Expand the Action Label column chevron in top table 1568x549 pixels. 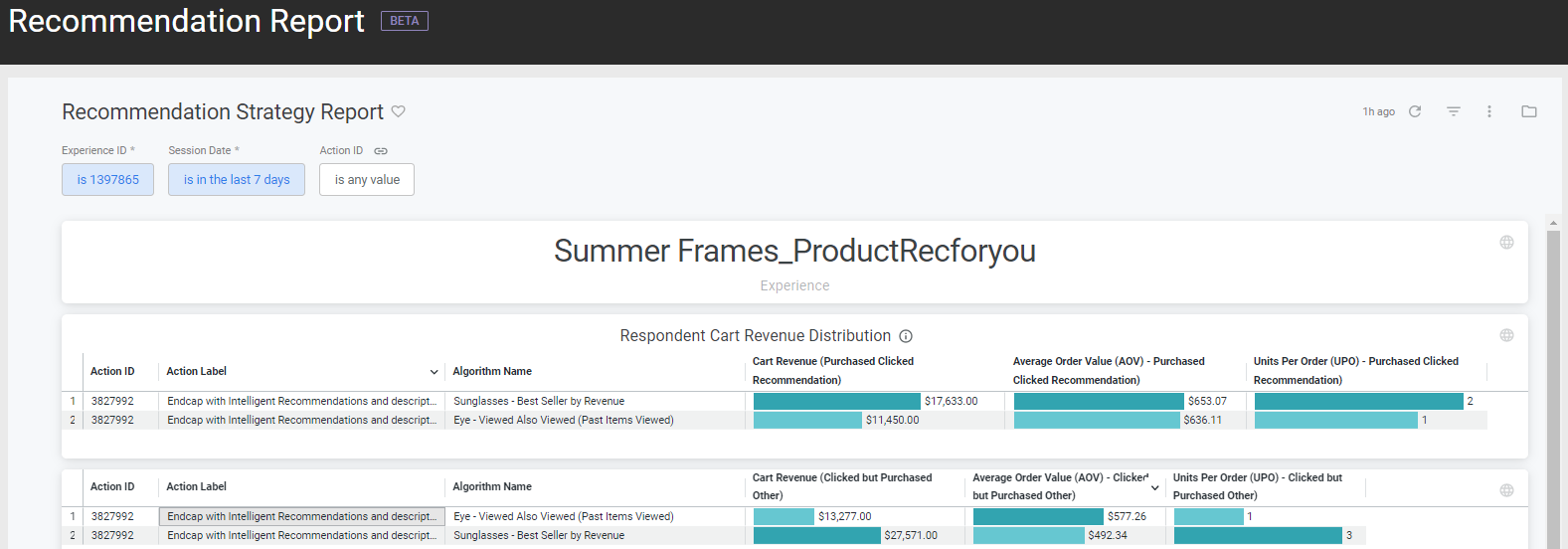pyautogui.click(x=434, y=372)
